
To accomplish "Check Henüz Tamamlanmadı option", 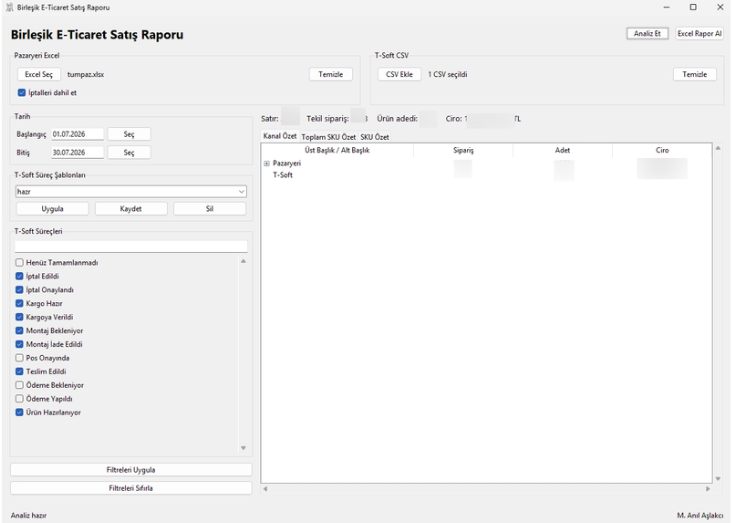I will click(19, 262).
